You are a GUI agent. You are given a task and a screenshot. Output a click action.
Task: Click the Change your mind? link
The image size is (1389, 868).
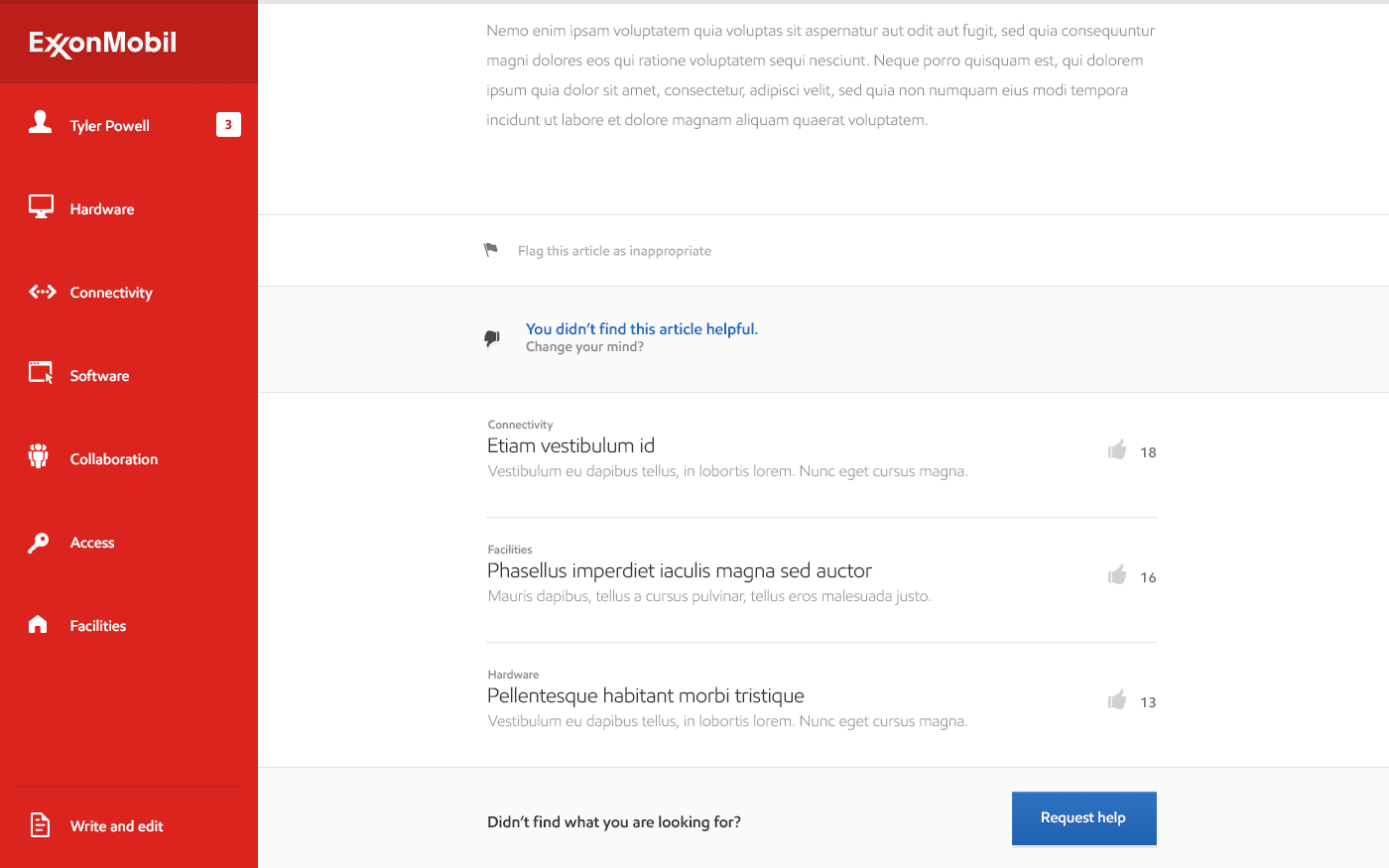tap(584, 347)
